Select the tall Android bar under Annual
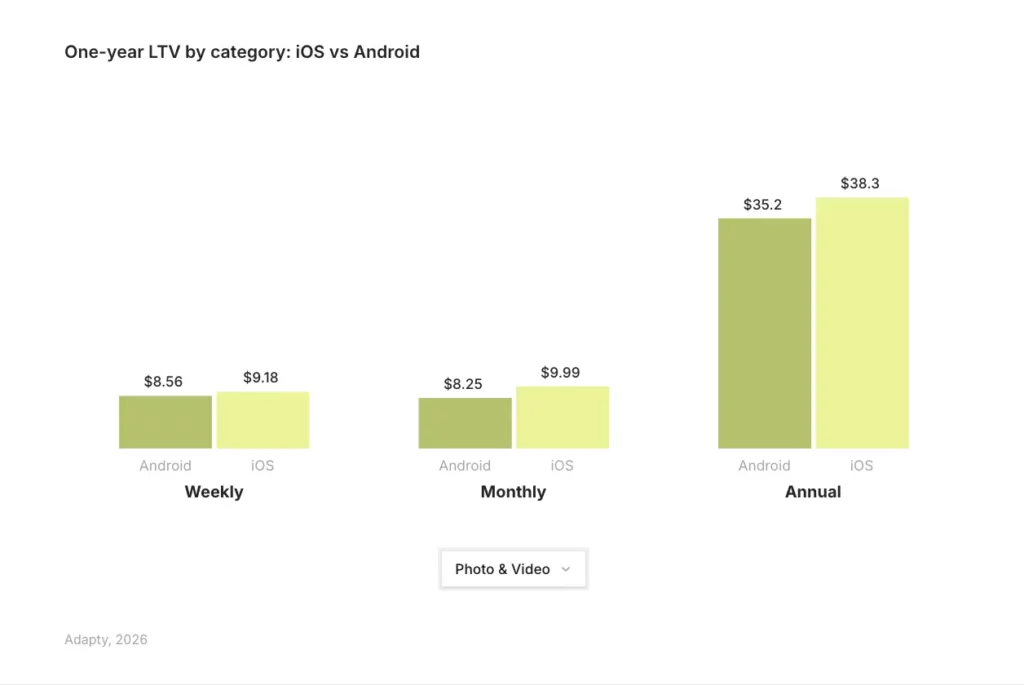The width and height of the screenshot is (1024, 685). 764,330
